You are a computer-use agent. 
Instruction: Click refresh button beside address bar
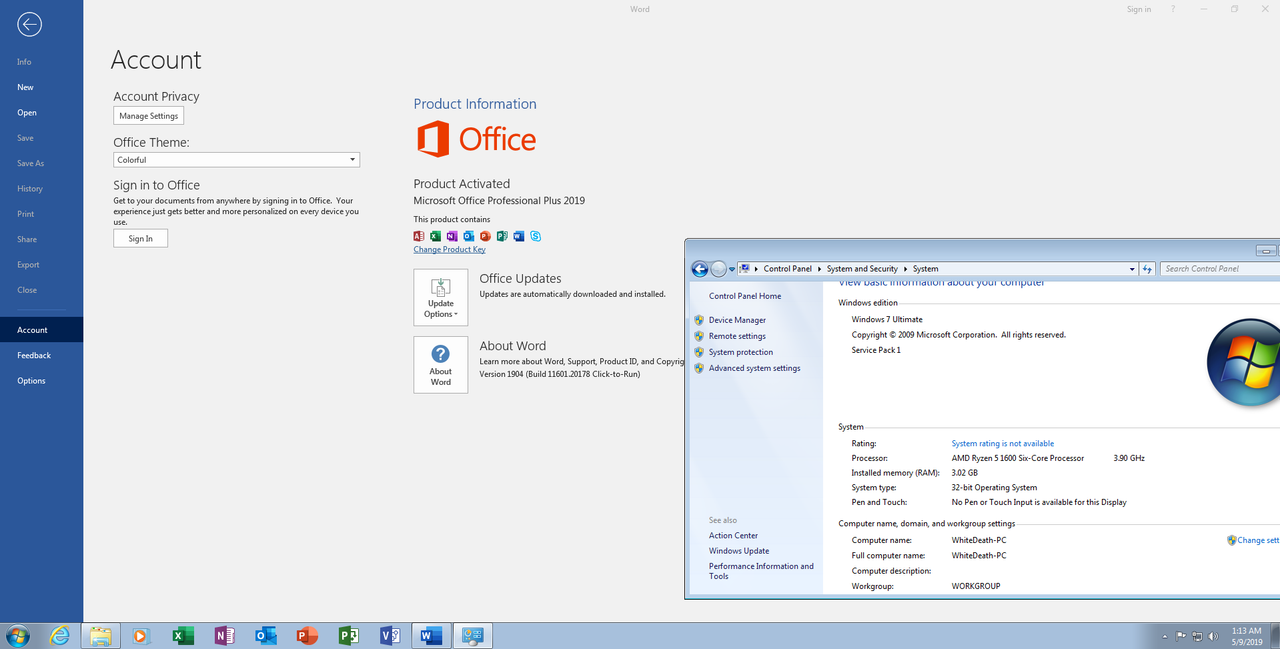point(1147,268)
